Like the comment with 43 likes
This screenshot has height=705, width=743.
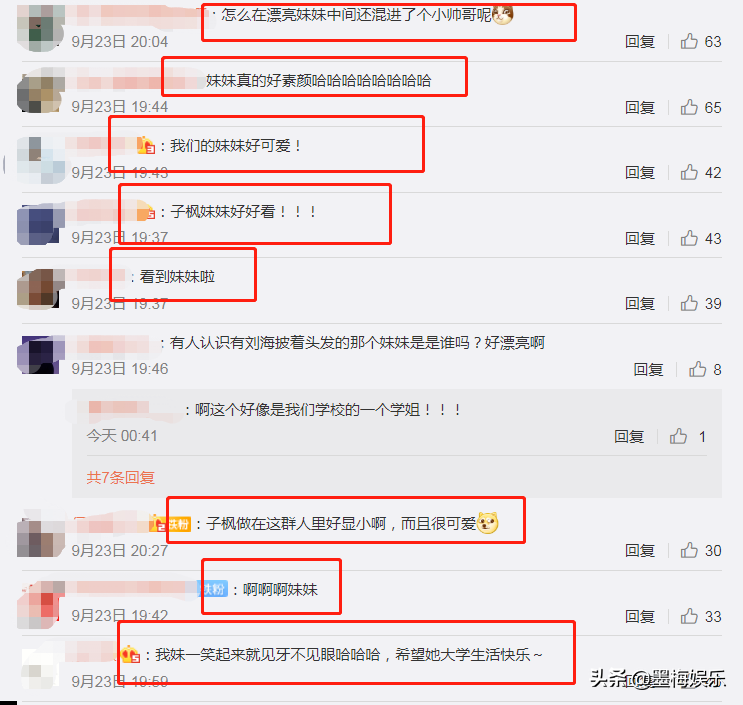(x=689, y=238)
